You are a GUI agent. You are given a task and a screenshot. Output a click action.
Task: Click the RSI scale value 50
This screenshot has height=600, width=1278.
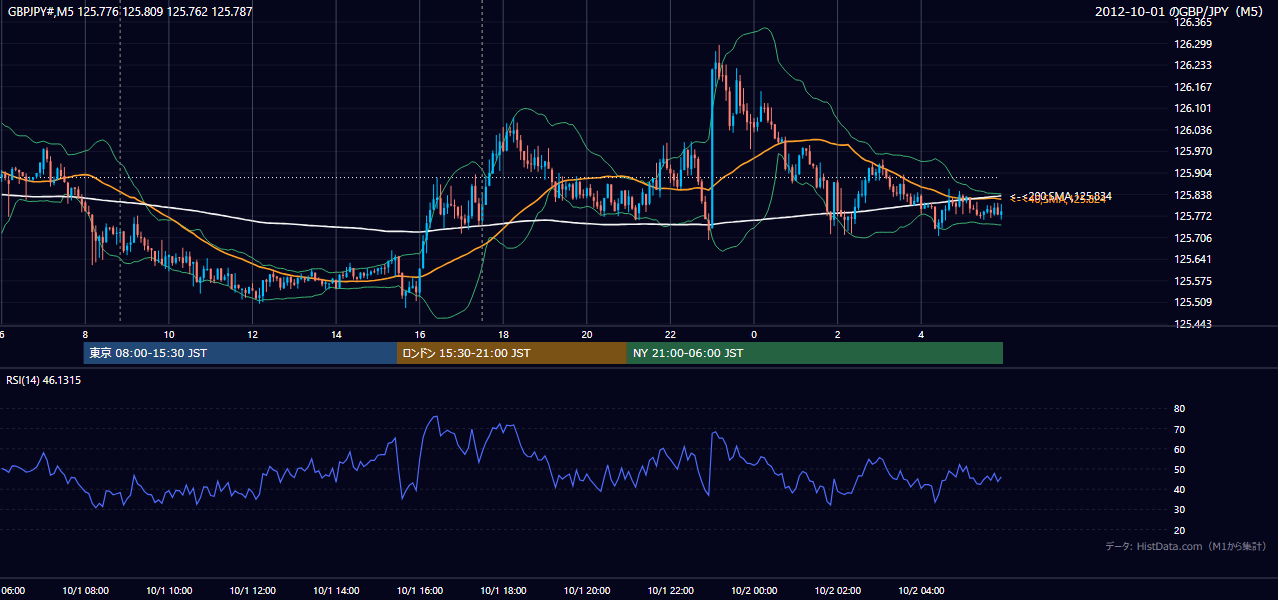pos(1179,470)
